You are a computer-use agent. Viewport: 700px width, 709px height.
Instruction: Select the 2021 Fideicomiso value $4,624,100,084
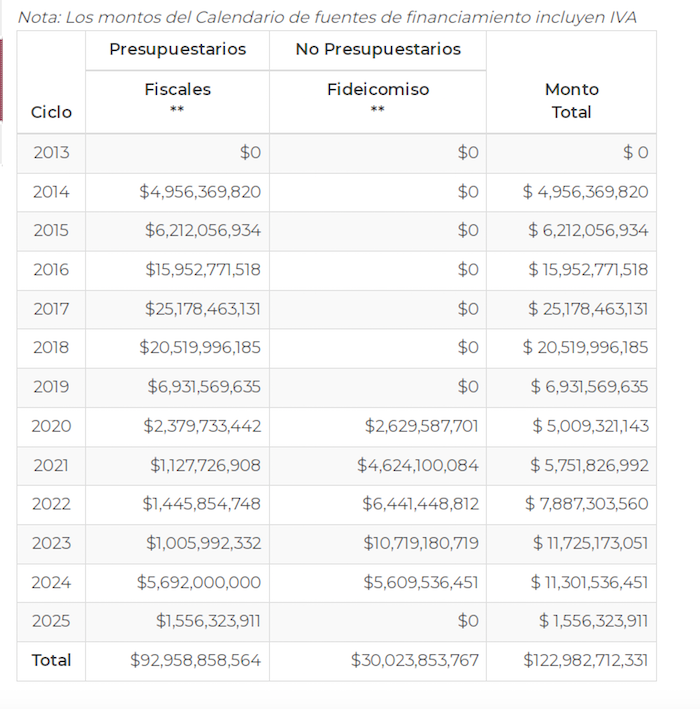click(x=418, y=465)
